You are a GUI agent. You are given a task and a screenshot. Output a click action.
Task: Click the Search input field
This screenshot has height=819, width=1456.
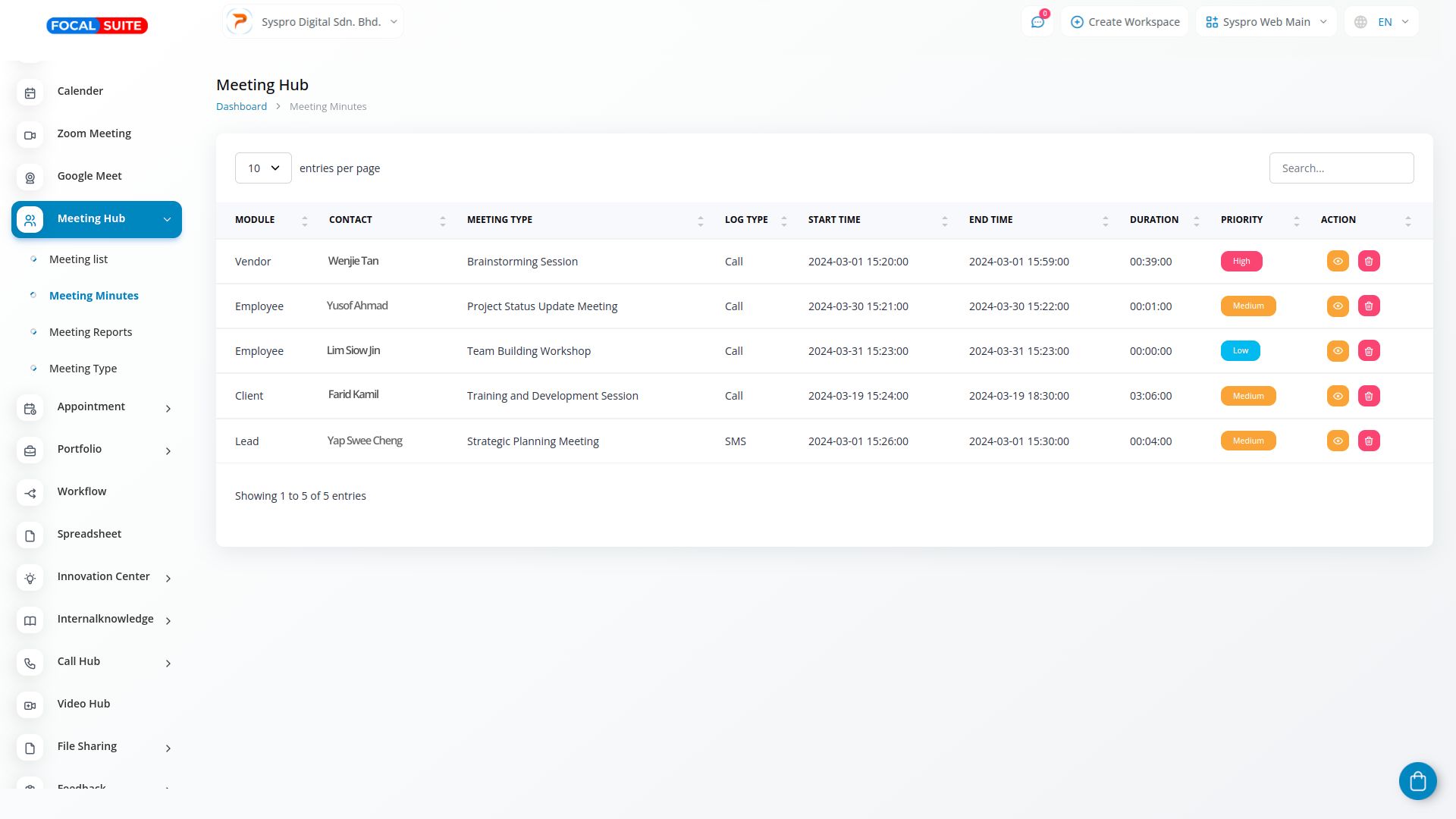coord(1341,168)
